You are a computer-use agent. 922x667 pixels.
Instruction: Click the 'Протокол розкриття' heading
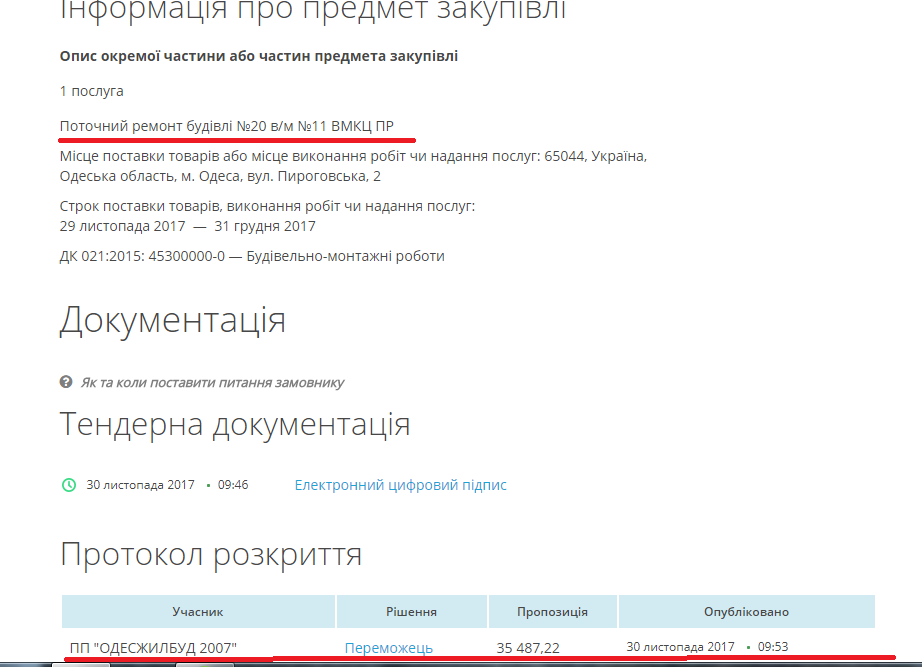pos(211,554)
